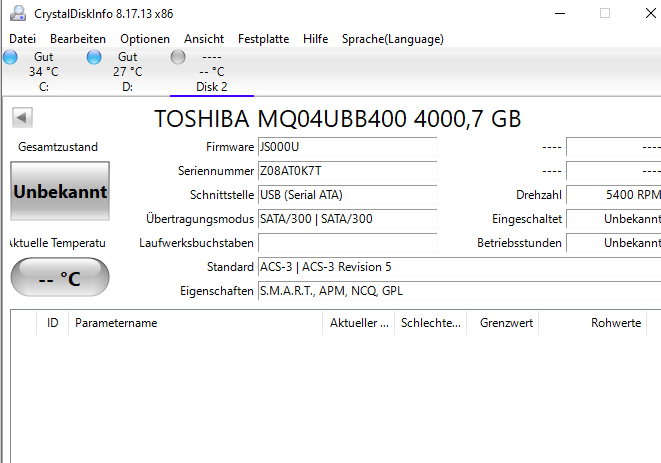Click the Übertragungsmodus field SATA/300
The image size is (661, 463).
click(x=347, y=219)
